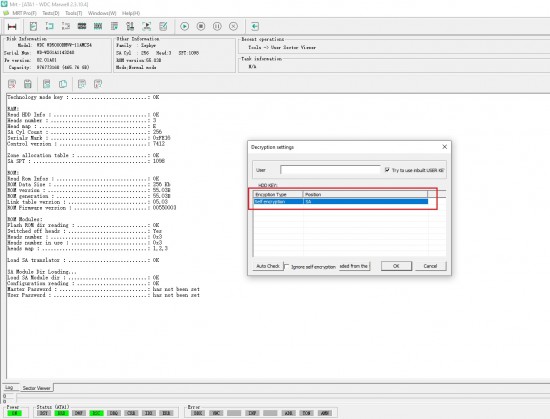Image resolution: width=550 pixels, height=419 pixels.
Task: Click the copy pages icon in log toolbar
Action: 63,84
